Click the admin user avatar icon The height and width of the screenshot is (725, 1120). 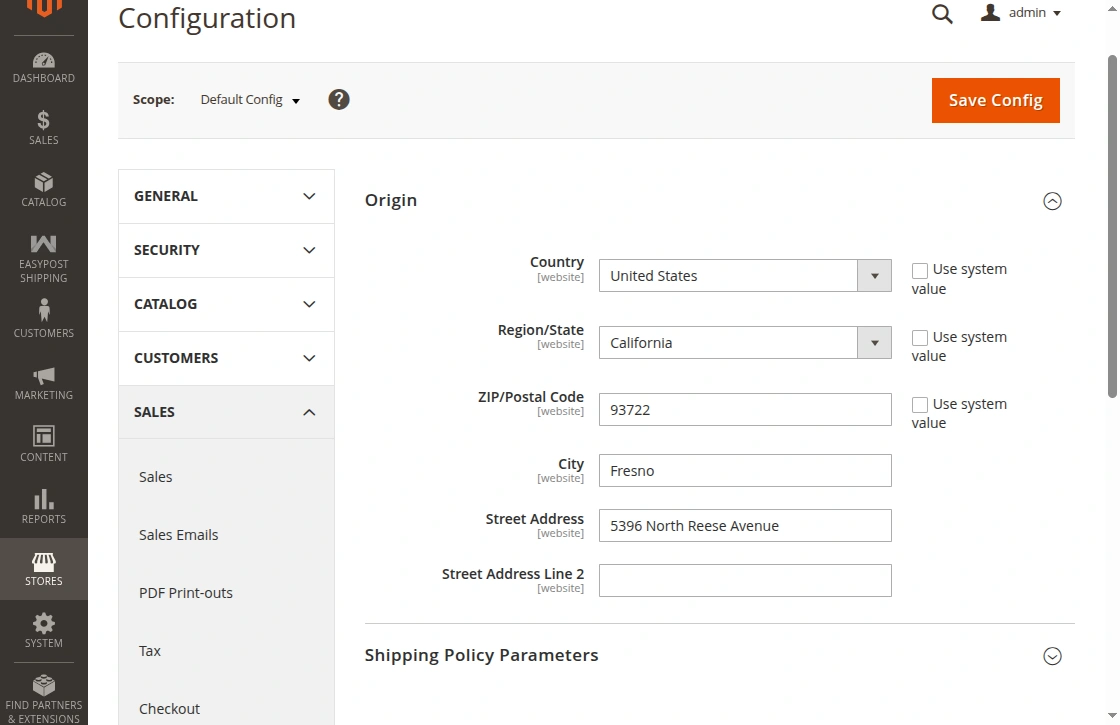coord(990,12)
